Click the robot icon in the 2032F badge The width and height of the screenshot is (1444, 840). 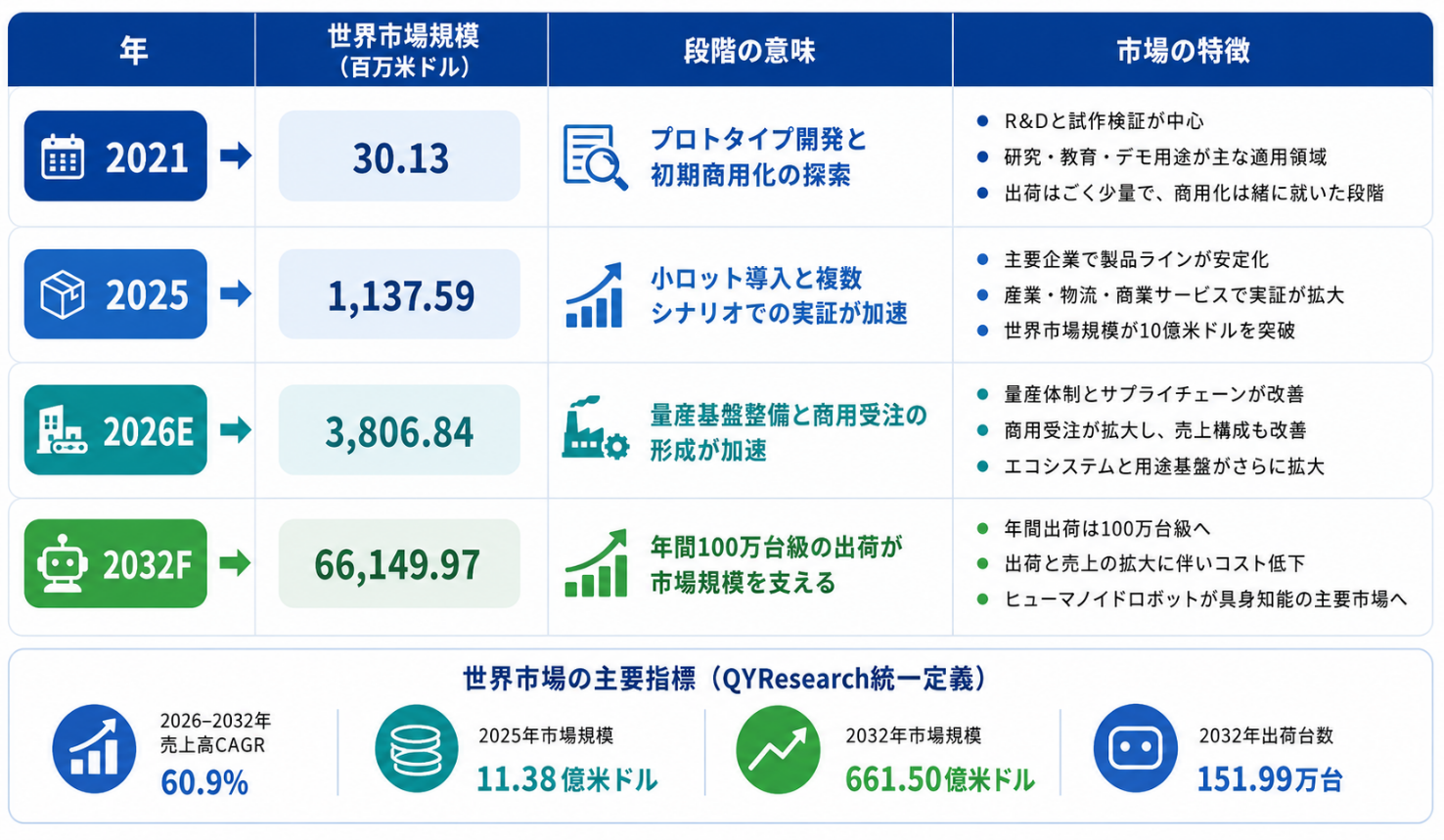63,564
